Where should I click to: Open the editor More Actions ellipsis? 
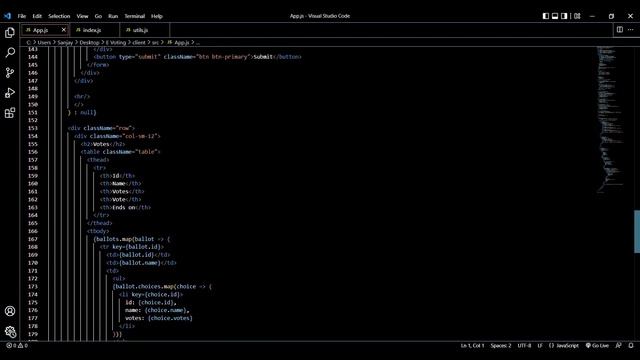point(631,29)
